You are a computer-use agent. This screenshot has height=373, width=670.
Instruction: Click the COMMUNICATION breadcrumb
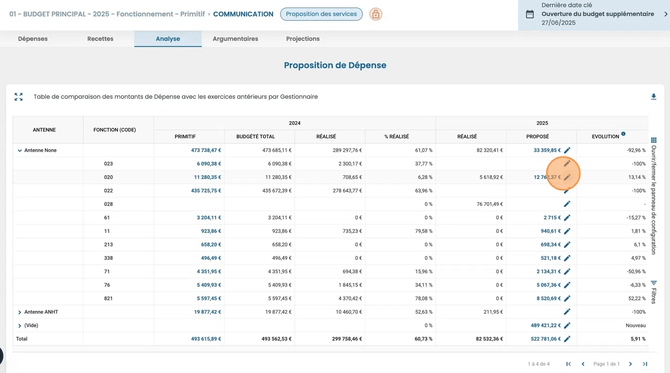[x=243, y=14]
